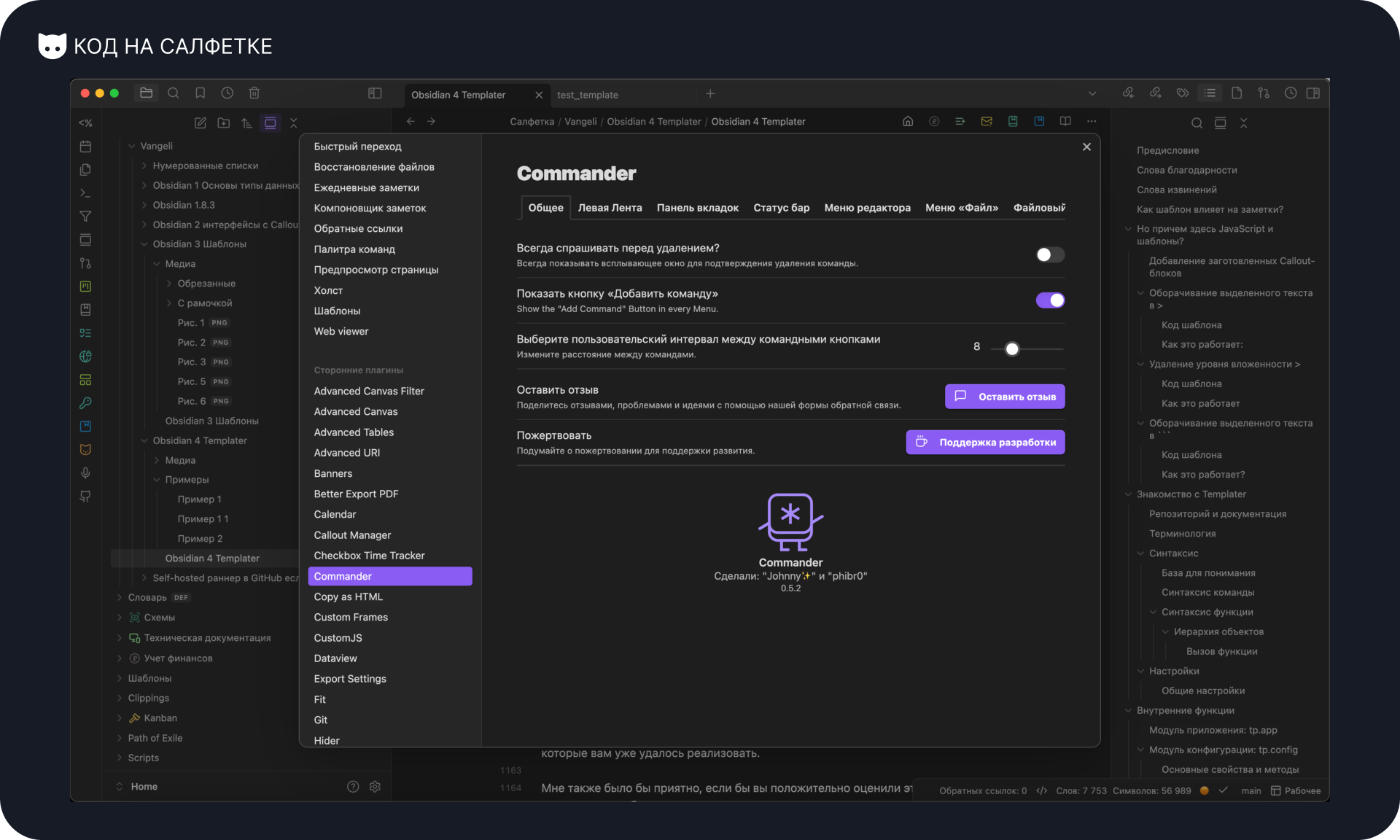Navigate back with the left arrow
This screenshot has height=840, width=1400.
click(411, 122)
